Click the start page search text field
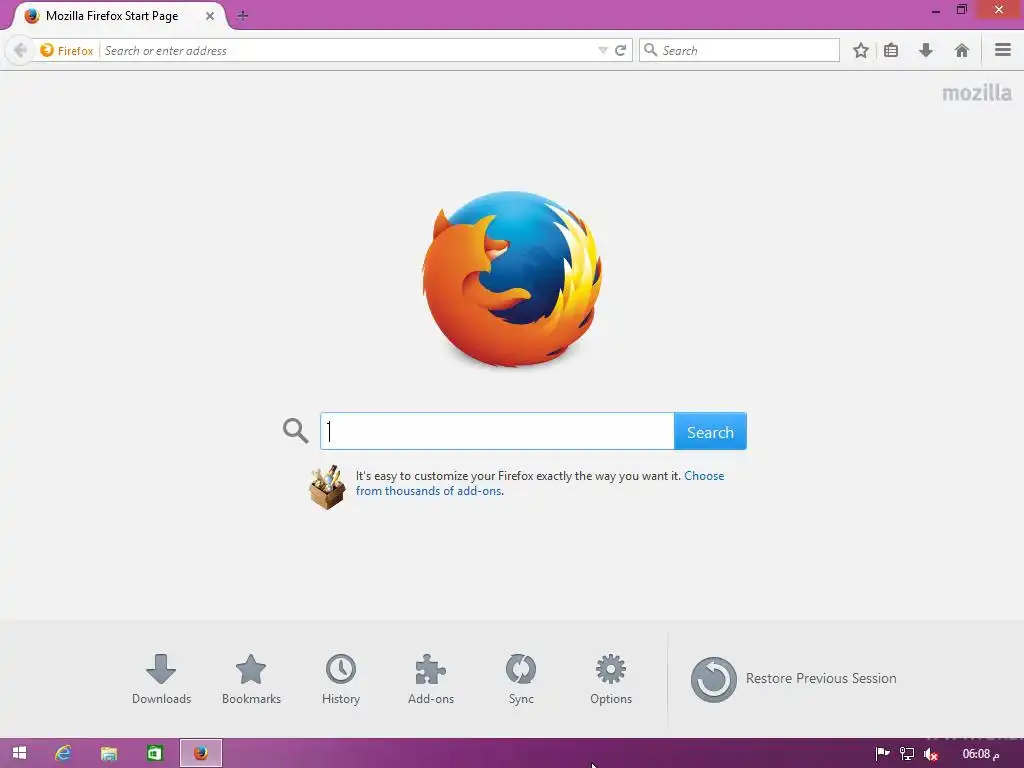This screenshot has width=1024, height=768. 497,431
